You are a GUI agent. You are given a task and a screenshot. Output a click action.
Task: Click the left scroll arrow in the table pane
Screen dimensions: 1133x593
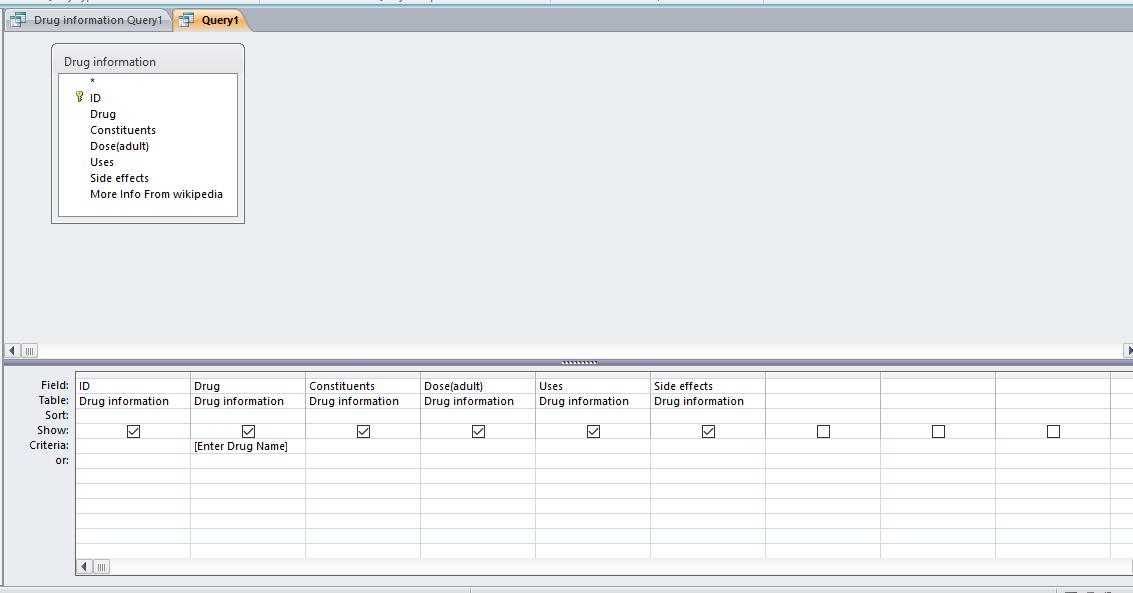coord(10,350)
